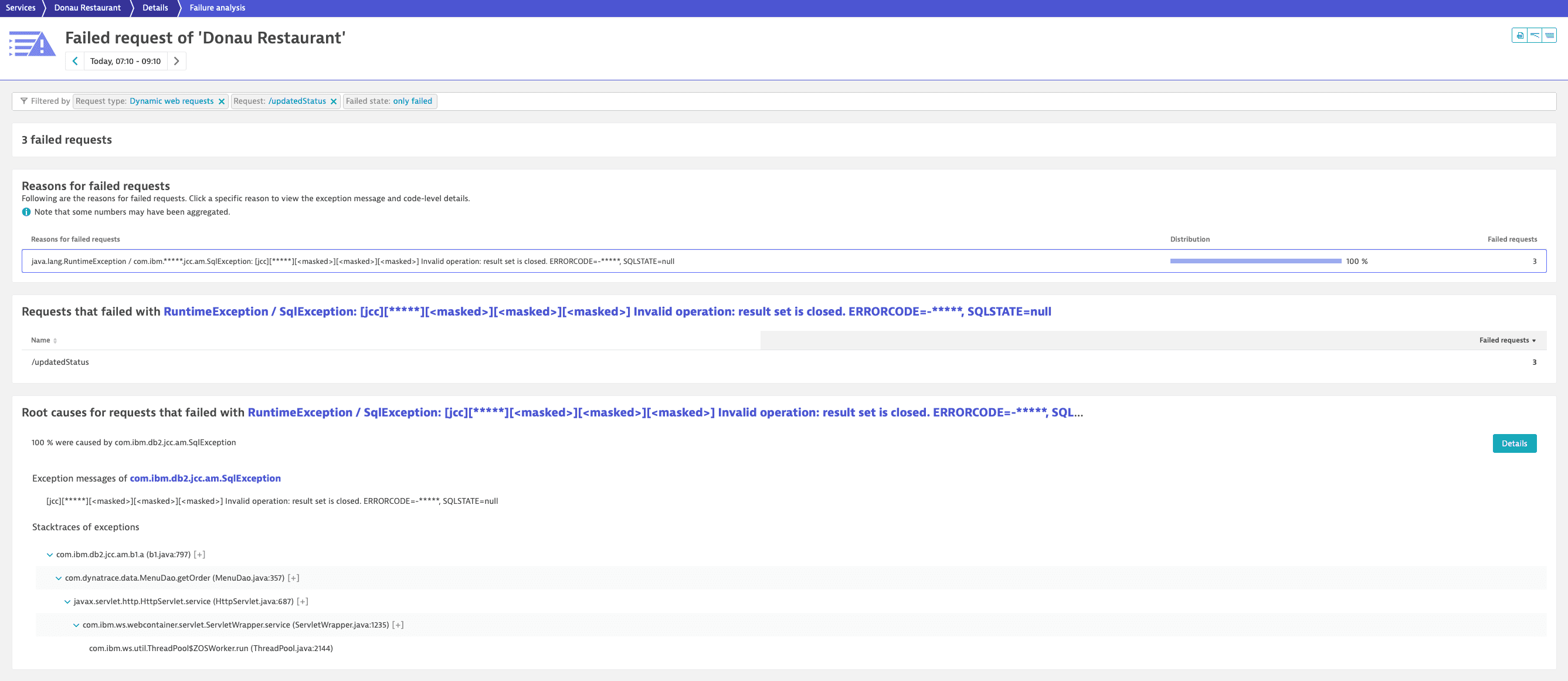
Task: Click the Details button
Action: point(1514,443)
